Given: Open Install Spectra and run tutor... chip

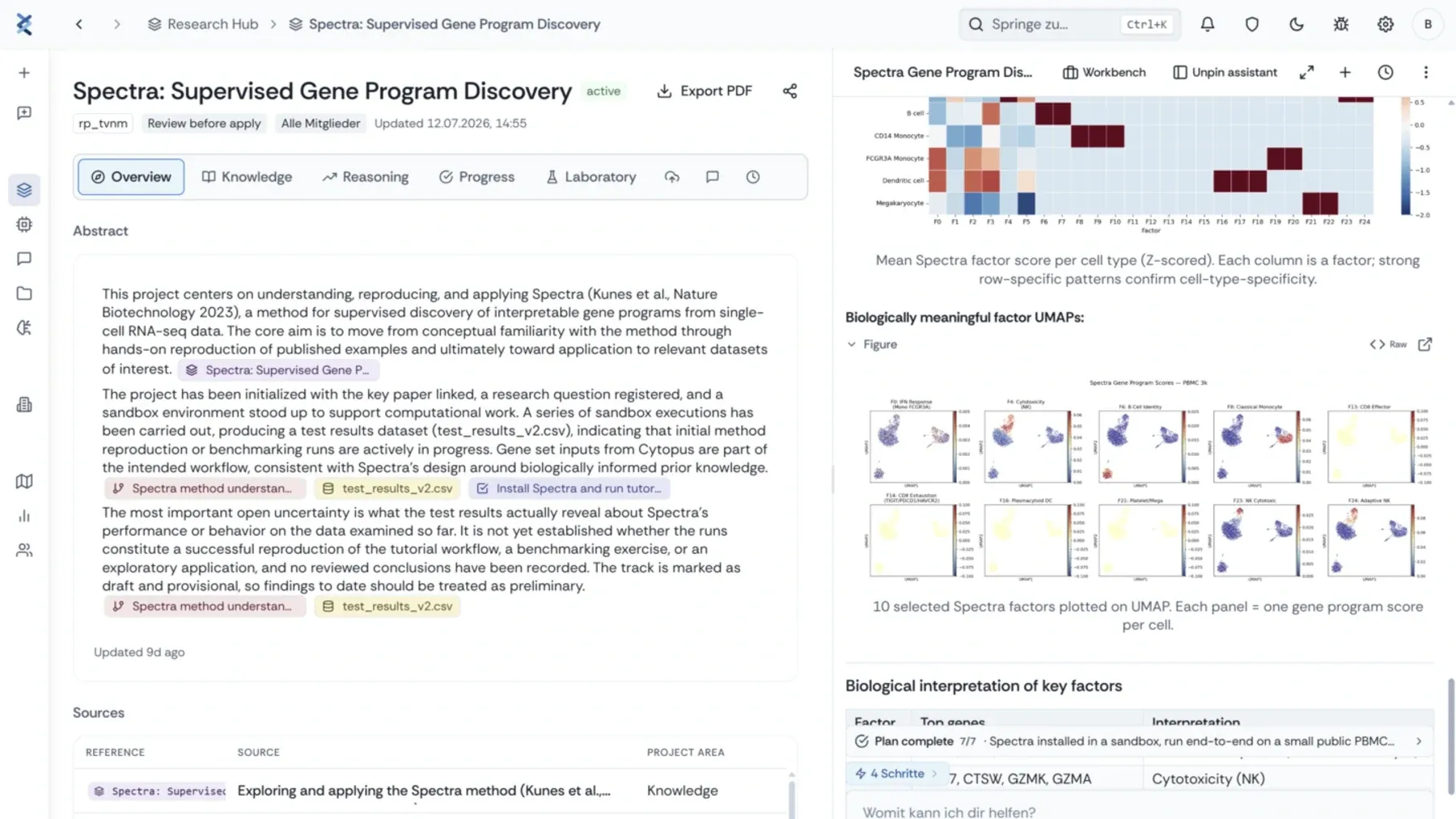Looking at the screenshot, I should point(569,488).
